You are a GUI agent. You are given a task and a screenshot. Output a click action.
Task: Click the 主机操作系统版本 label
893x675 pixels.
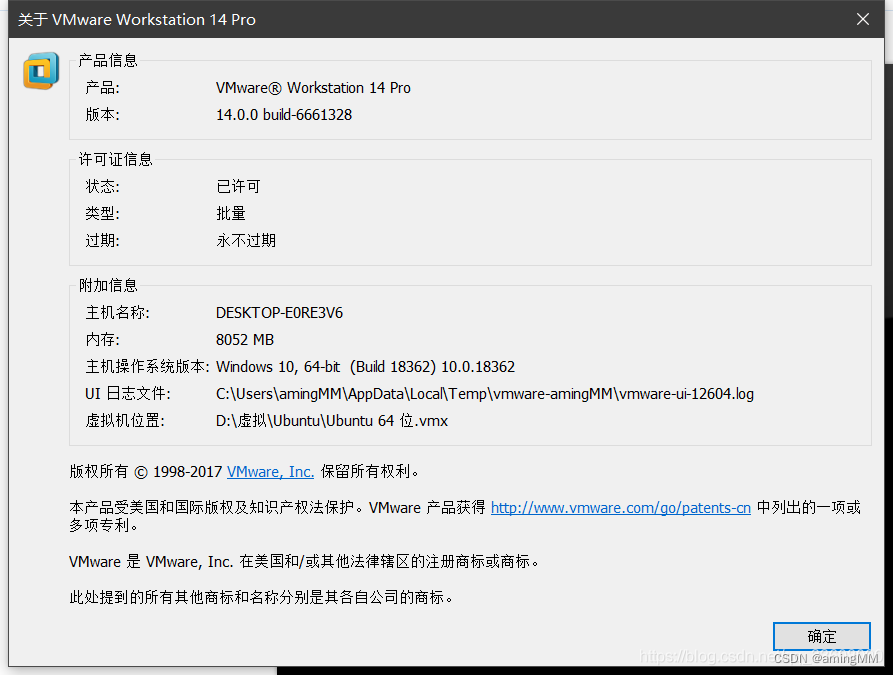tap(148, 367)
